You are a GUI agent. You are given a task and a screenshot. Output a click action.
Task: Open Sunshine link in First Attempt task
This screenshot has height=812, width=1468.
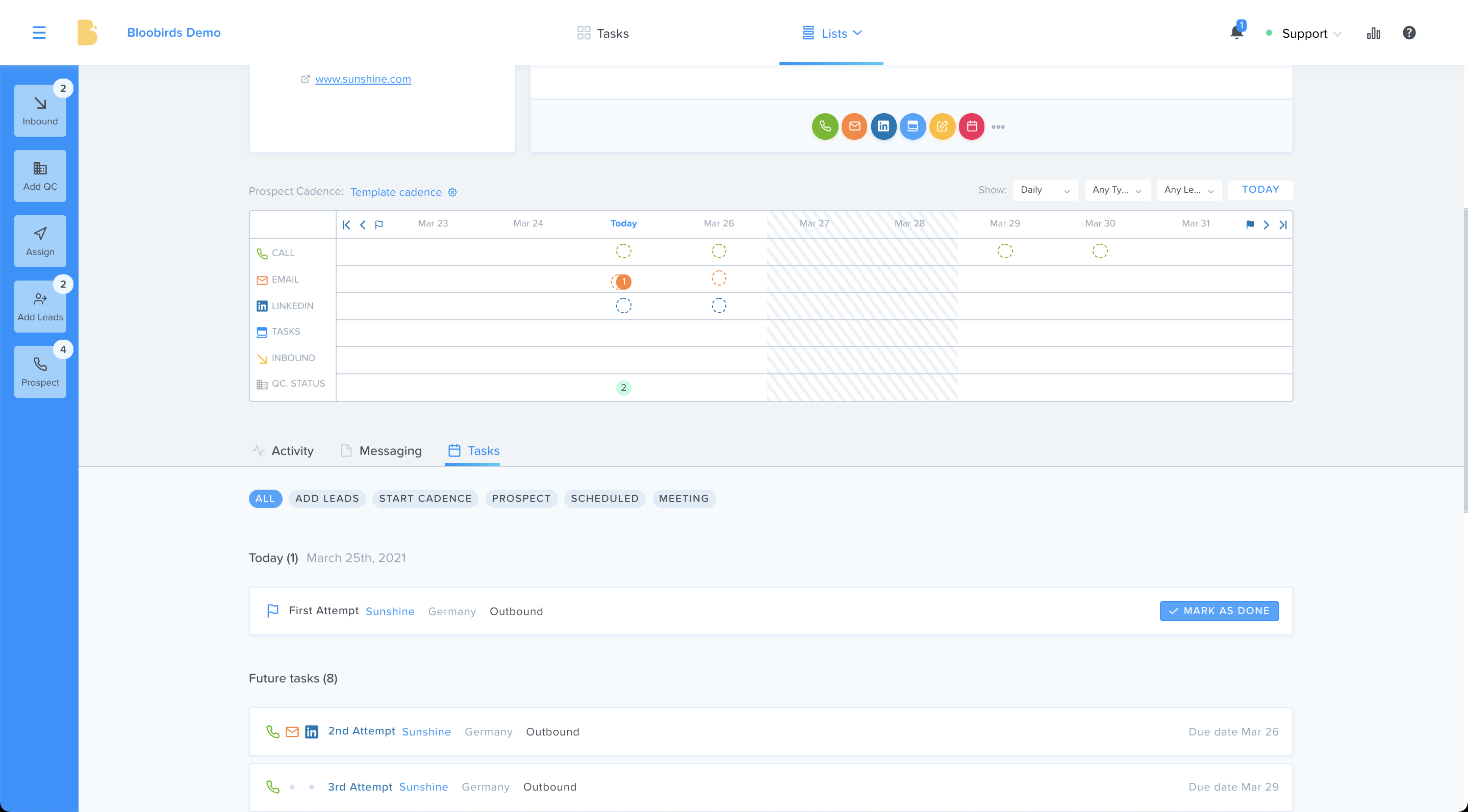pyautogui.click(x=390, y=612)
